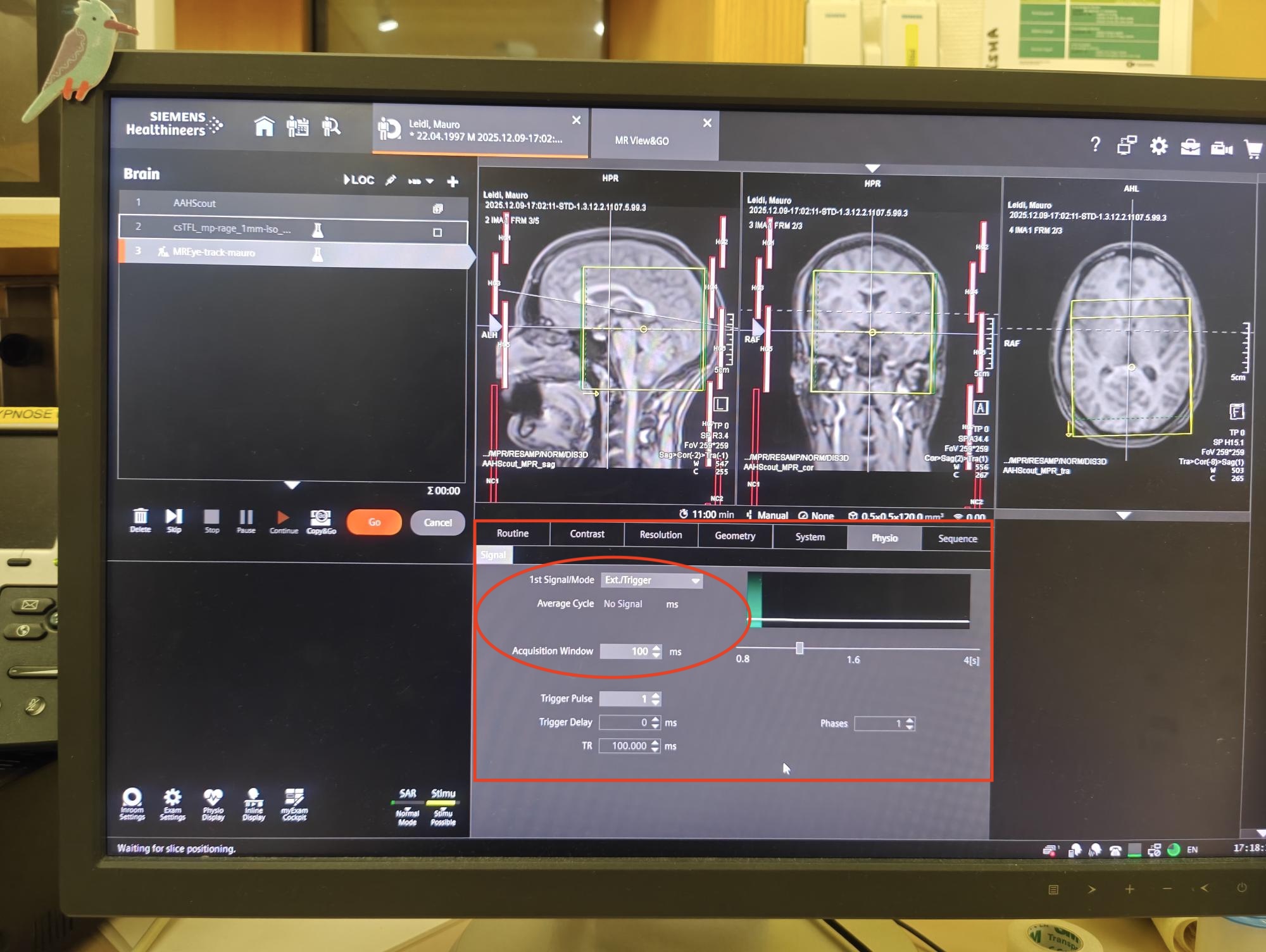This screenshot has width=1266, height=952.
Task: Toggle the checkbox on csTFL_mp-rage row
Action: [437, 232]
